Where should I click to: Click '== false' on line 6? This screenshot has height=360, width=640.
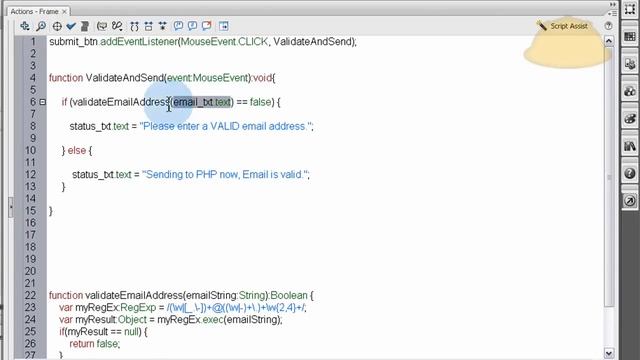(253, 102)
